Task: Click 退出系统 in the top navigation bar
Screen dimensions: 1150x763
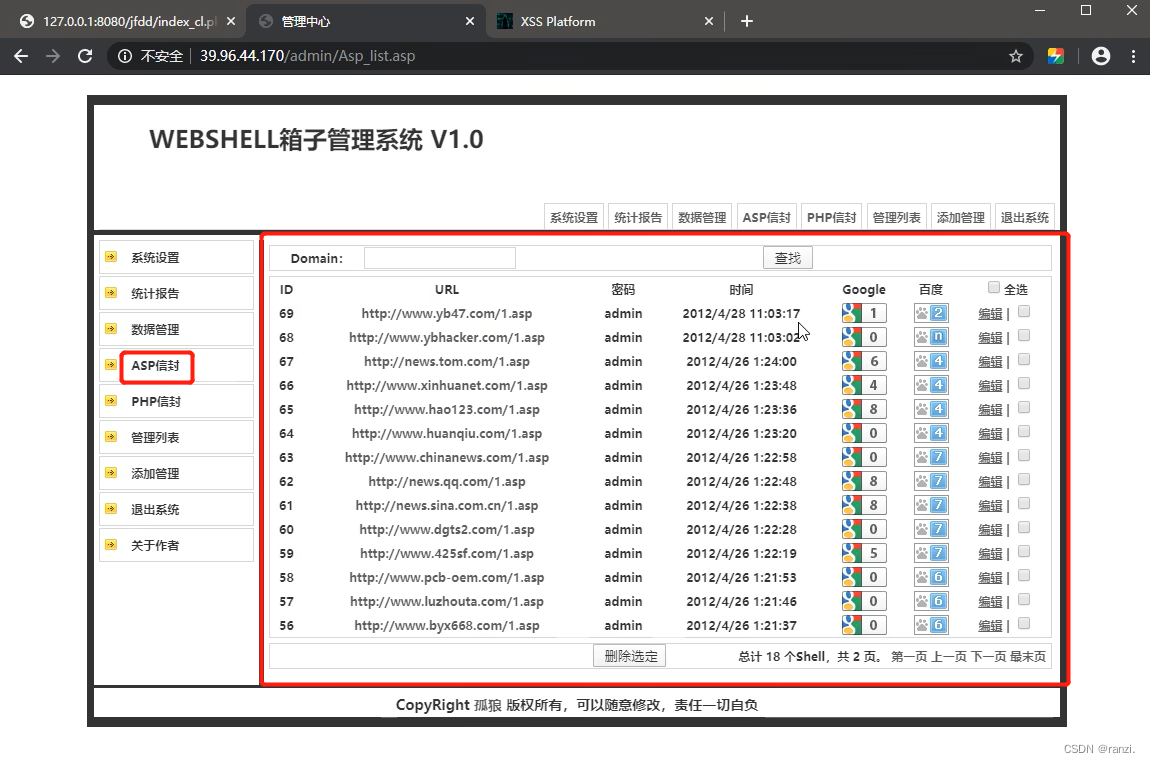Action: coord(1025,217)
